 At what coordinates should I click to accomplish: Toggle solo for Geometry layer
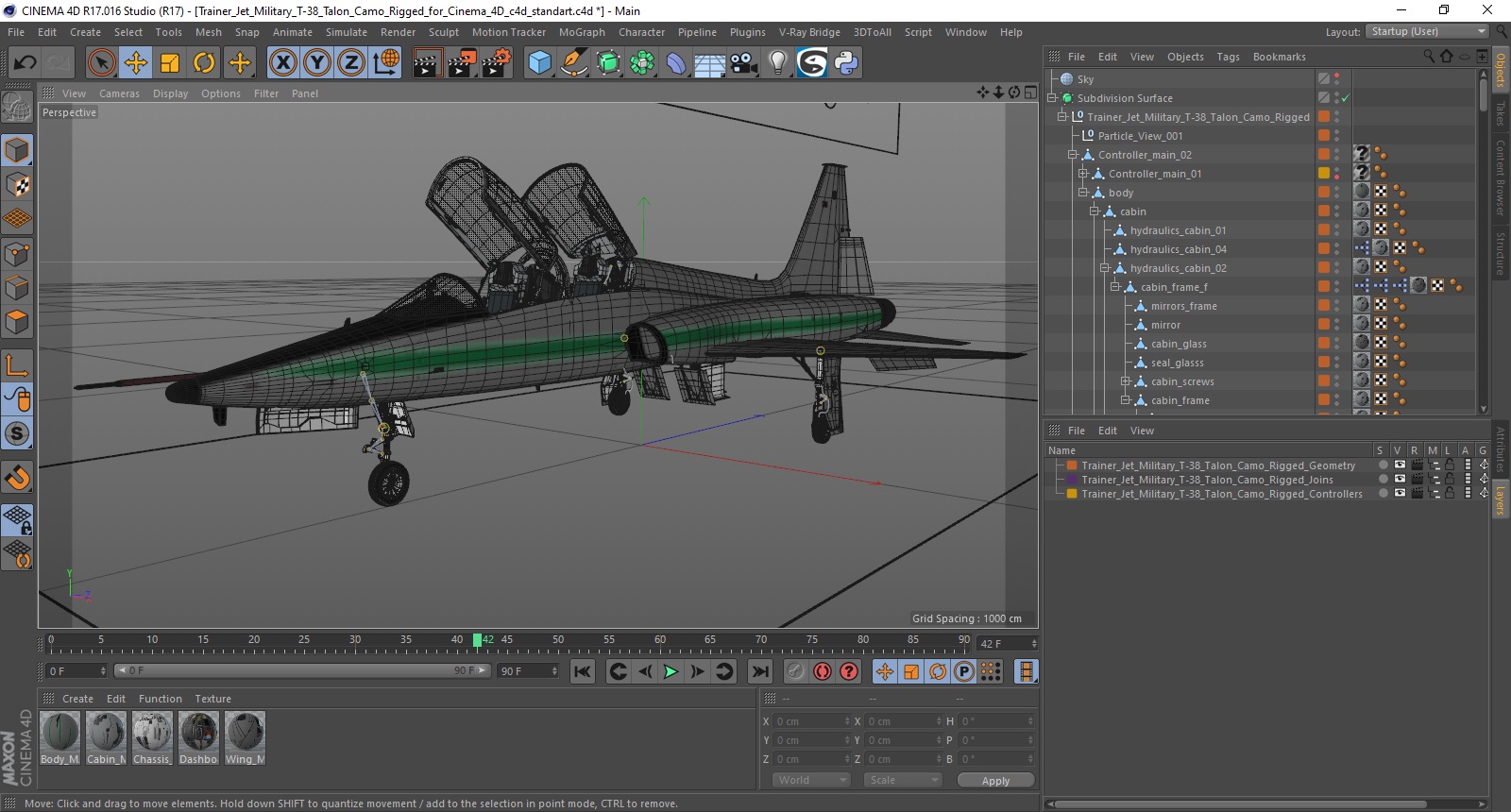[x=1383, y=465]
